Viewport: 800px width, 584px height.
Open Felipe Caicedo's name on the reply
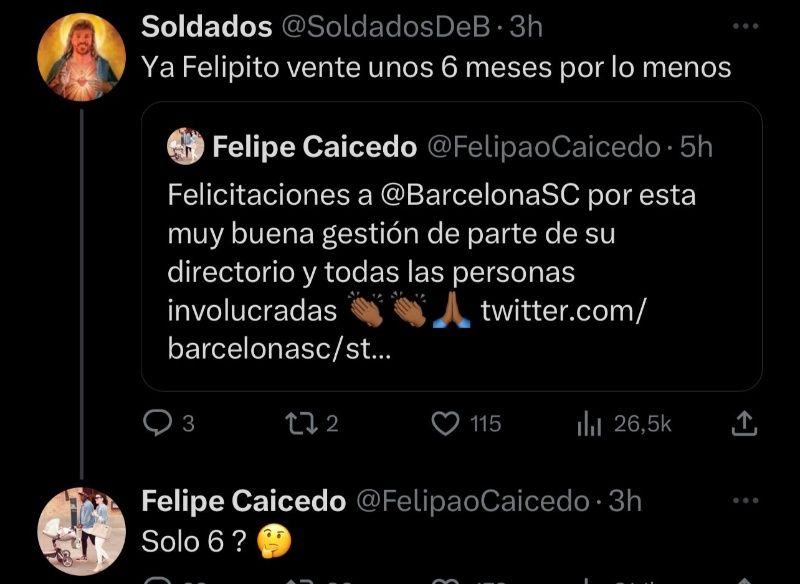click(x=243, y=500)
